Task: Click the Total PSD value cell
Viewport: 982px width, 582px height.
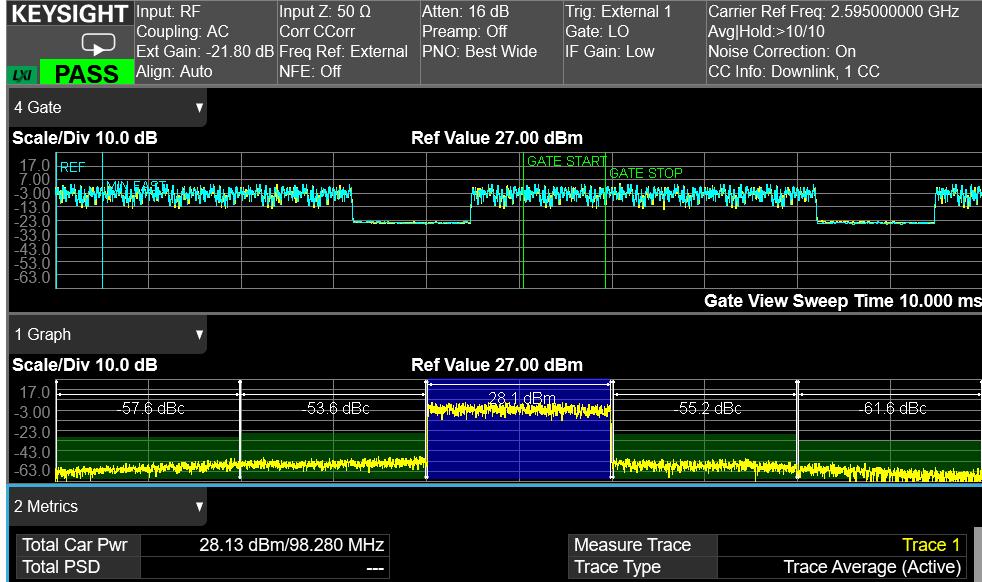Action: tap(265, 568)
